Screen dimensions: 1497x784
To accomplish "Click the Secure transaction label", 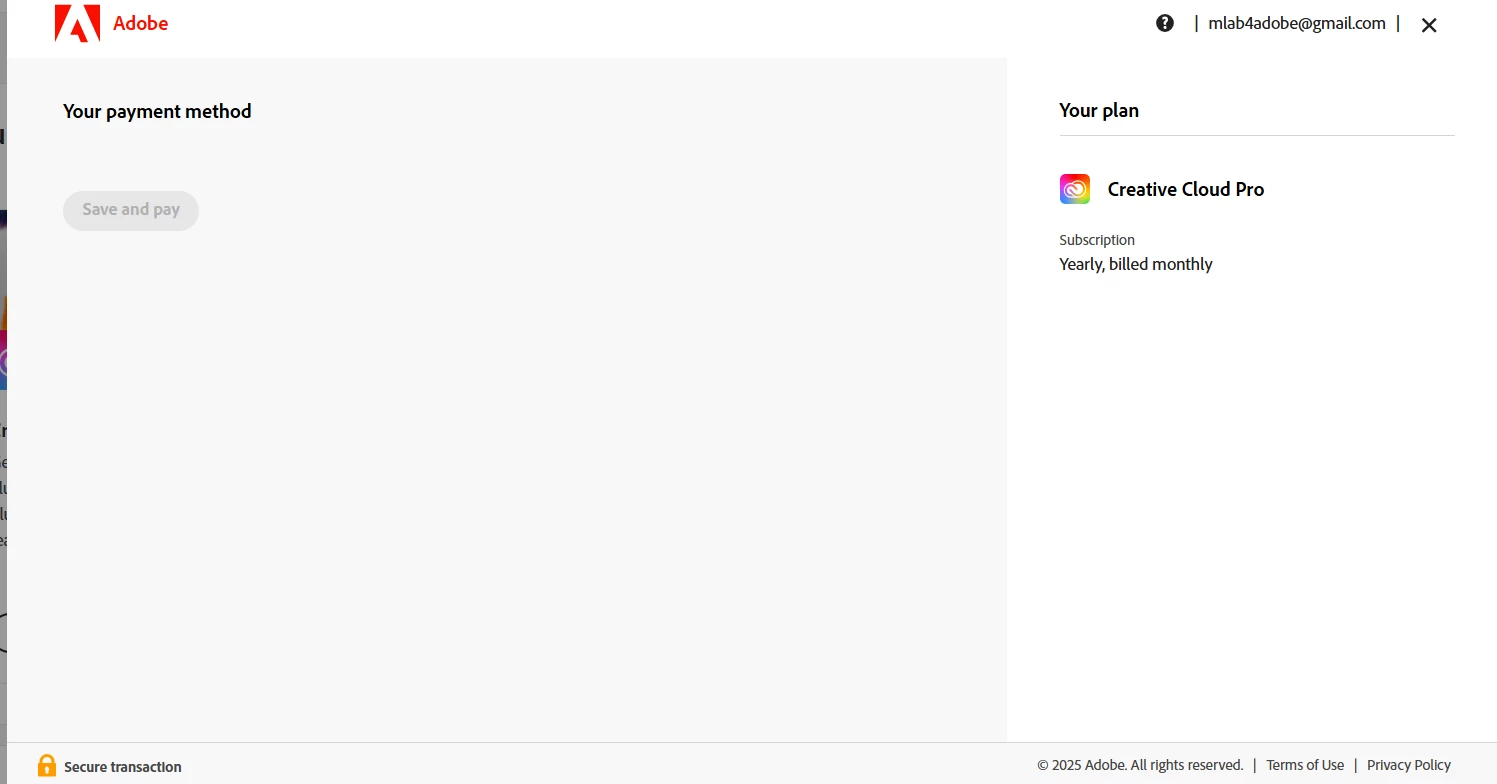I will 123,767.
